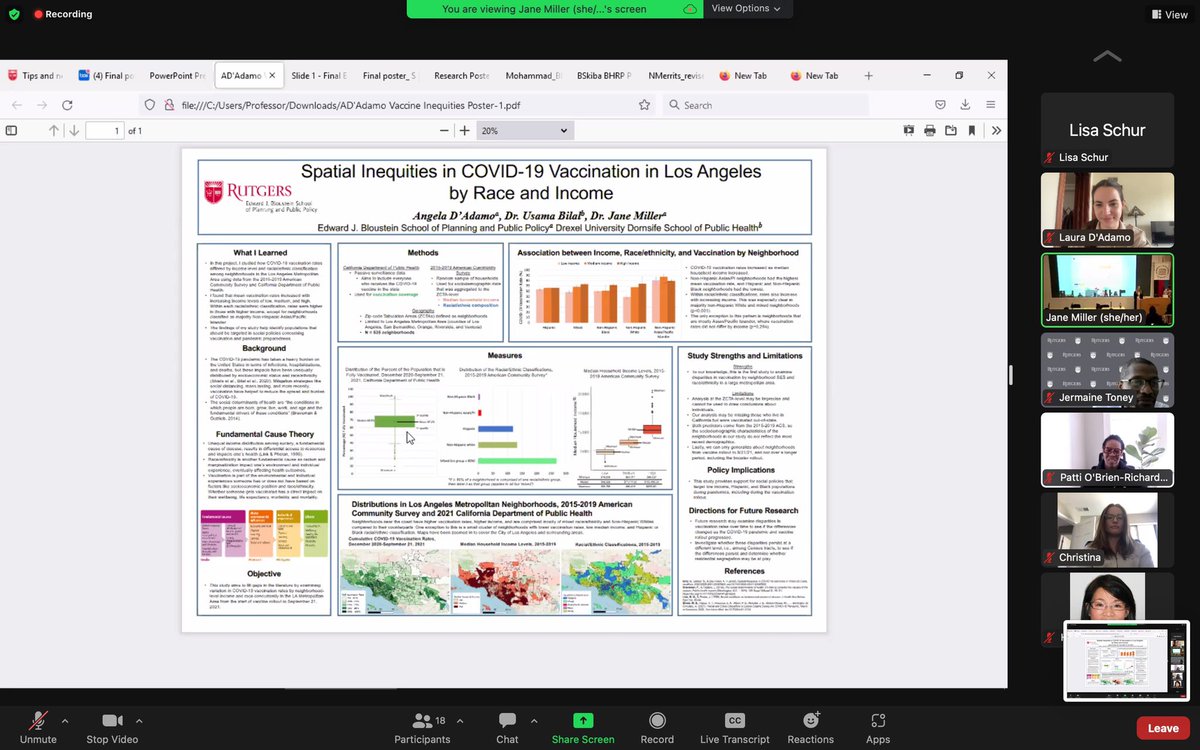
Task: Expand participants options caret
Action: pyautogui.click(x=458, y=720)
